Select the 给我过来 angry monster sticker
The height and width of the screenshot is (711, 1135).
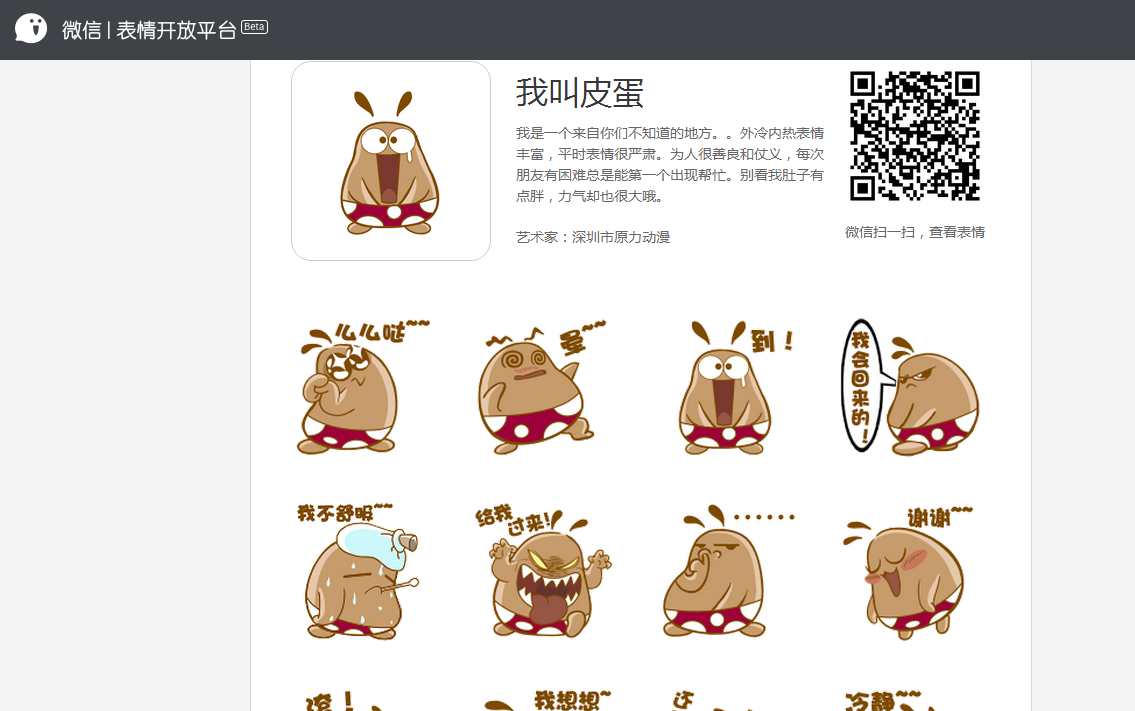tap(543, 572)
